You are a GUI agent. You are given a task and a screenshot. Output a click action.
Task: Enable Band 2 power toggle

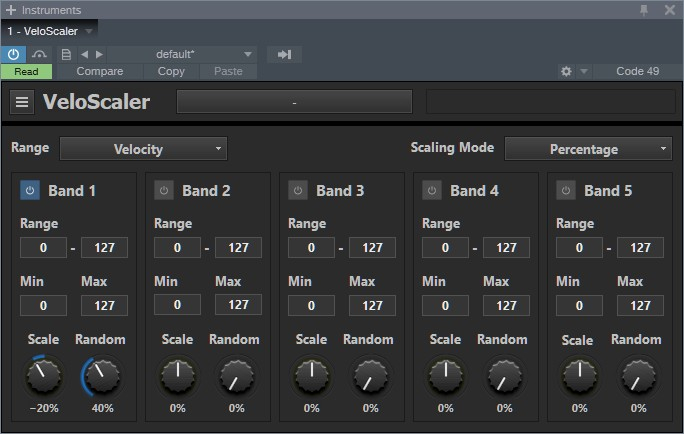[x=164, y=190]
